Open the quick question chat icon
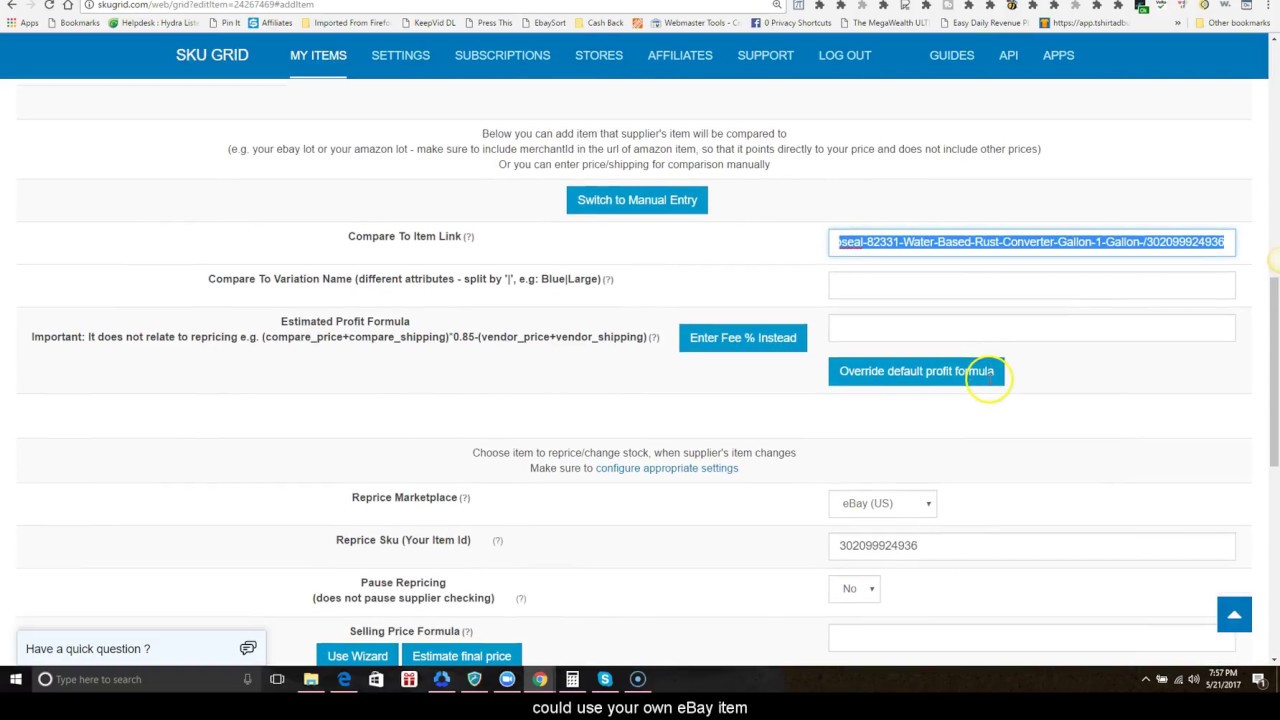The width and height of the screenshot is (1280, 720). [x=248, y=648]
